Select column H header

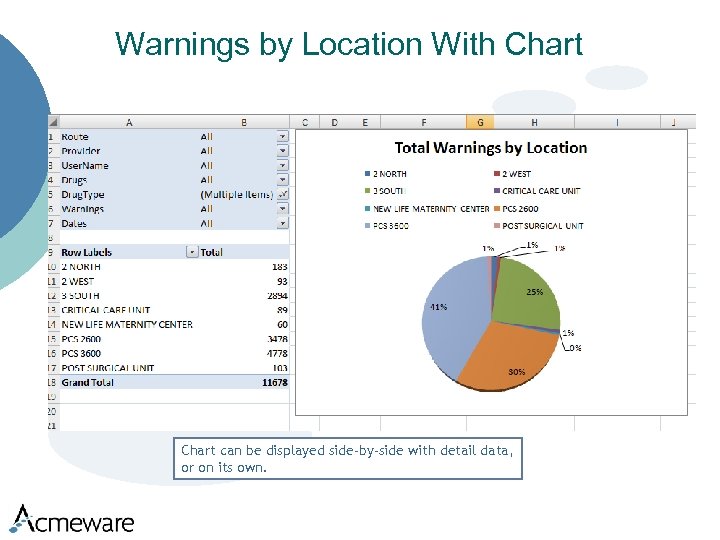534,122
